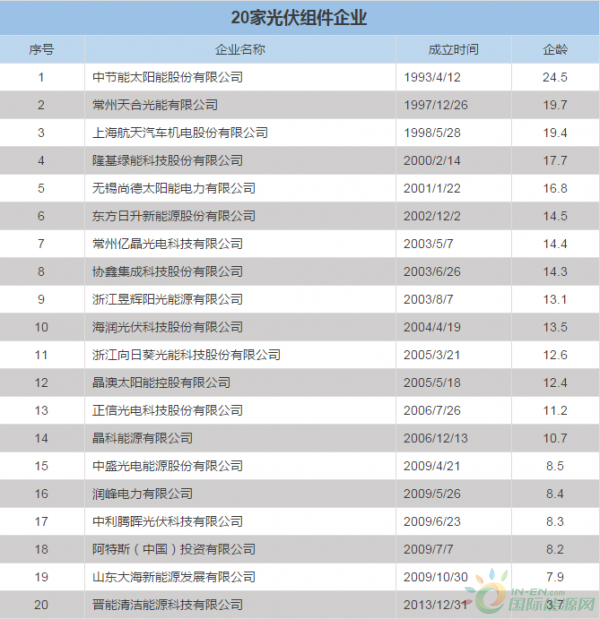The width and height of the screenshot is (600, 619).
Task: Click the table title 20家光伏组件企业
Action: pyautogui.click(x=299, y=18)
